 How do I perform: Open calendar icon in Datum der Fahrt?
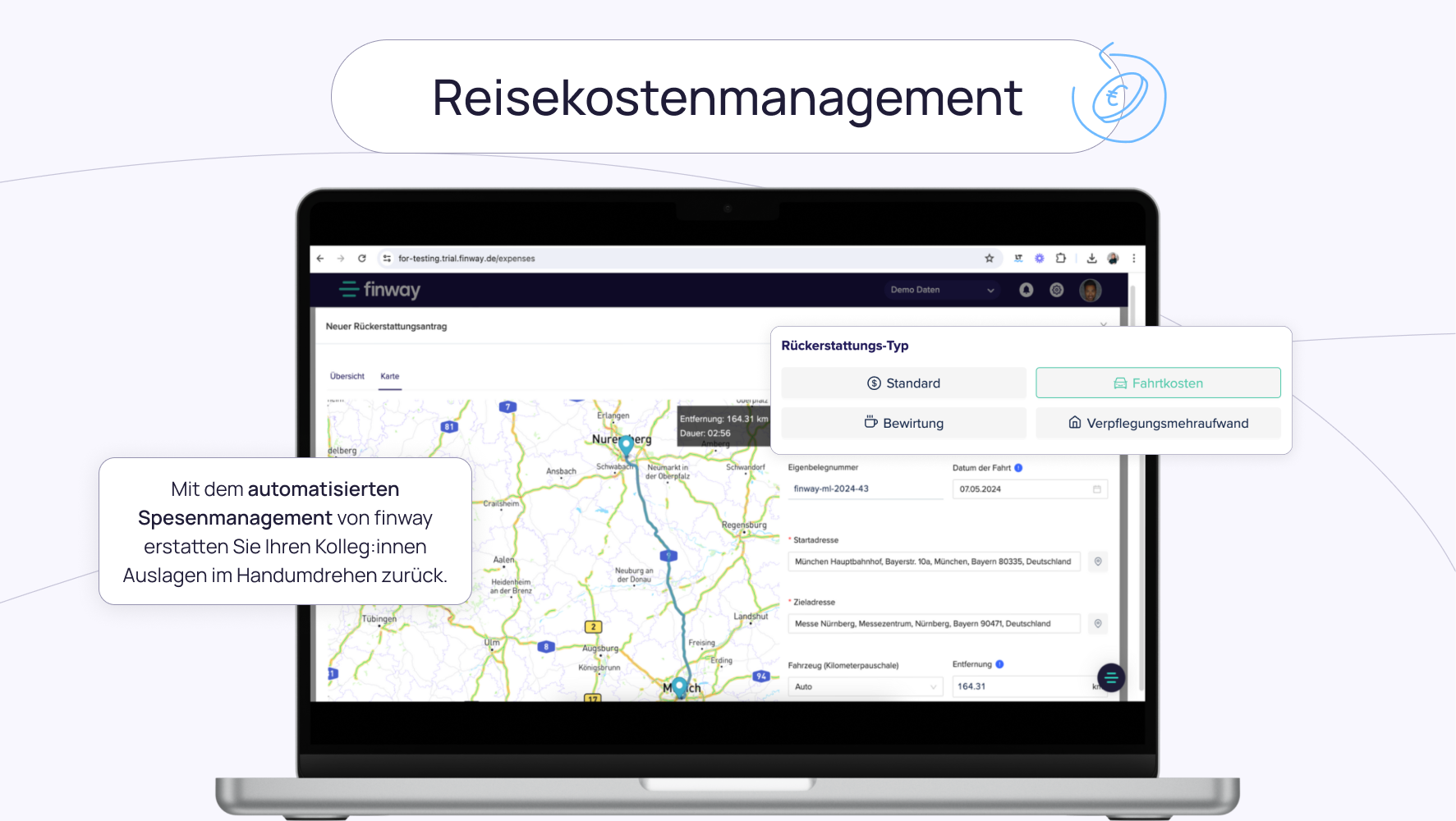click(x=1097, y=489)
